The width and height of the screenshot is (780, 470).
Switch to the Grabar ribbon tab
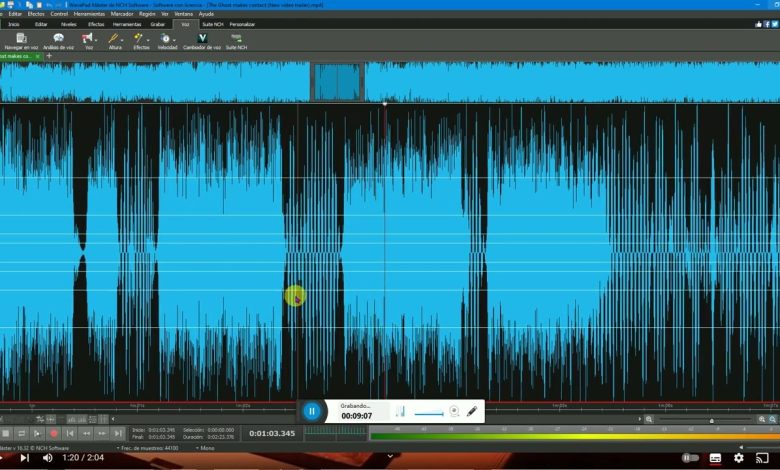coord(158,23)
